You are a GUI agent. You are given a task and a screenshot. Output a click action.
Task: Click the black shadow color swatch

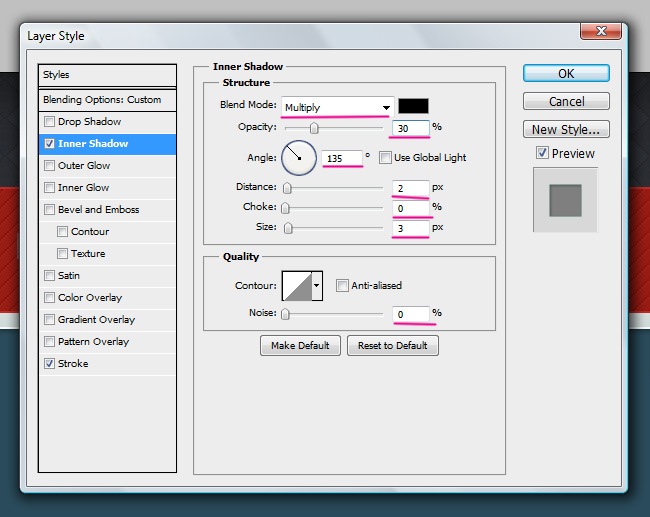(x=413, y=106)
